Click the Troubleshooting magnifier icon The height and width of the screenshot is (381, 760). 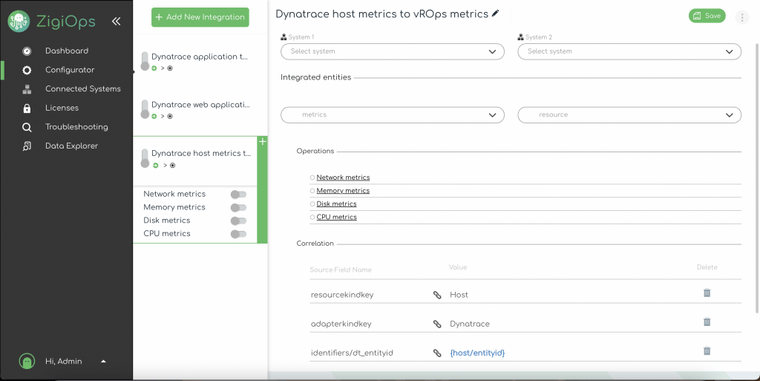[27, 127]
